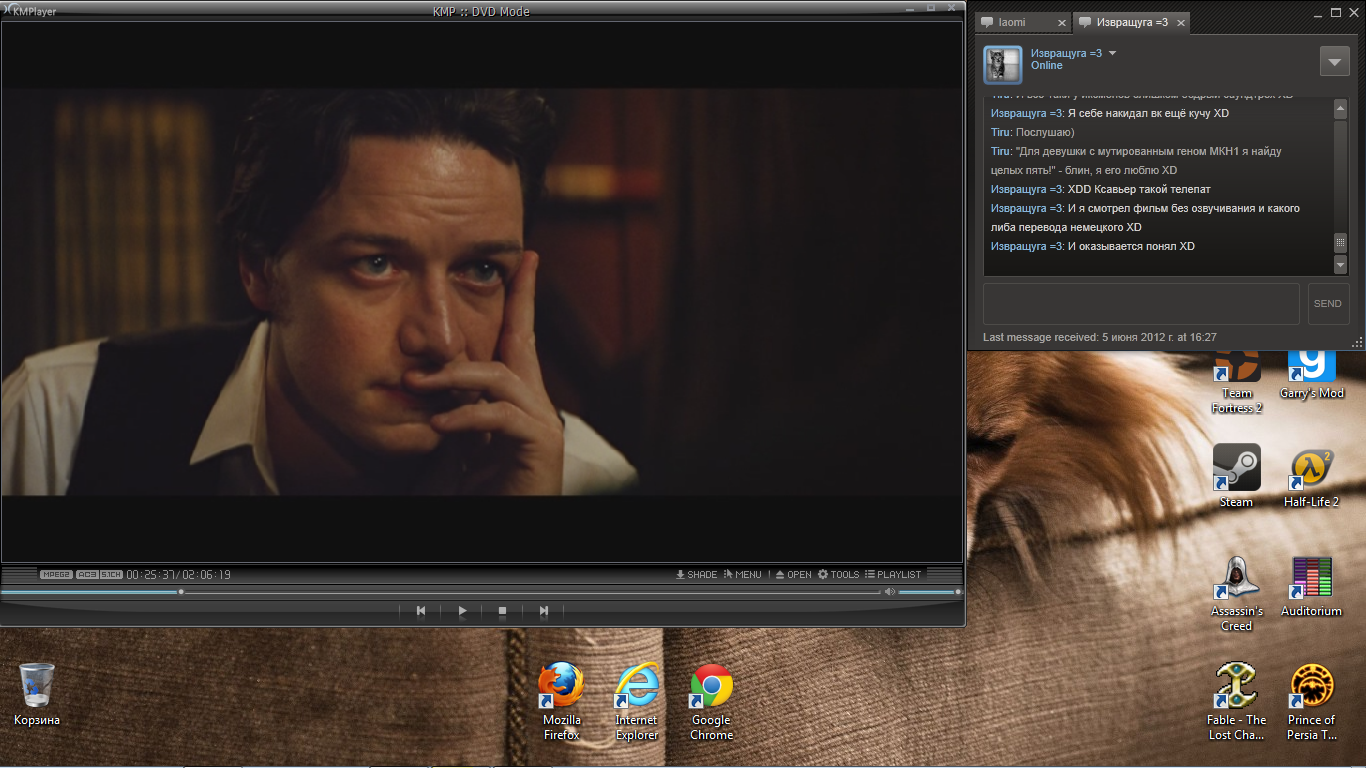
Task: Expand the arrow beside friend name
Action: point(1112,53)
